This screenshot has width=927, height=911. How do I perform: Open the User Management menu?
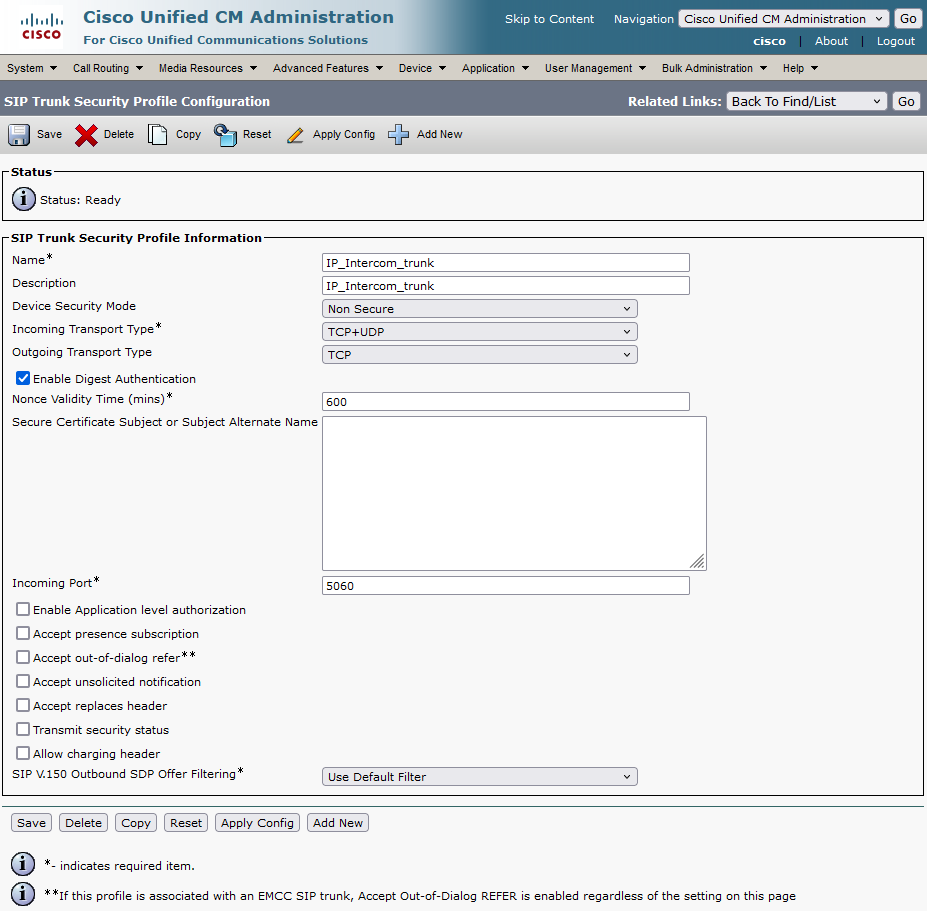tap(595, 68)
